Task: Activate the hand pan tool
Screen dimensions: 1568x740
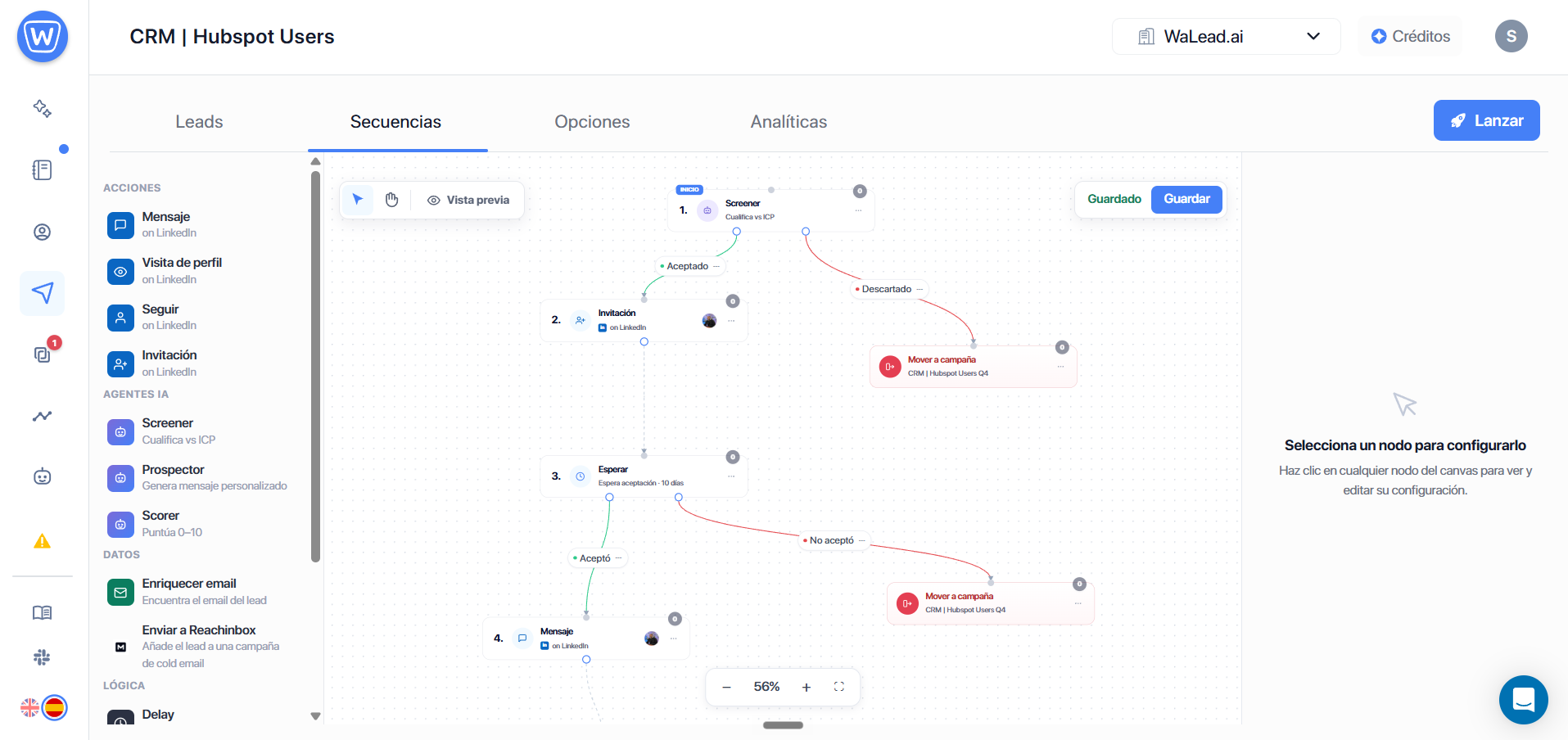Action: [x=392, y=200]
